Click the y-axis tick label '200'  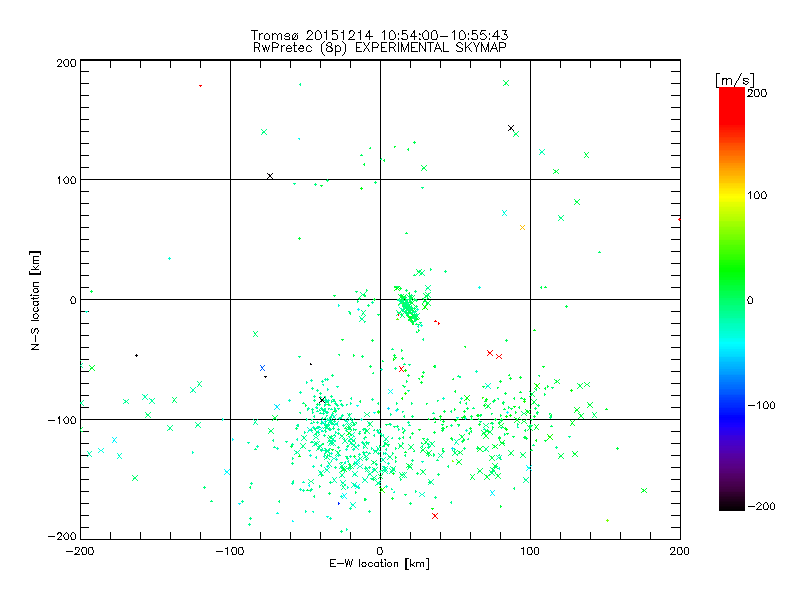point(66,64)
